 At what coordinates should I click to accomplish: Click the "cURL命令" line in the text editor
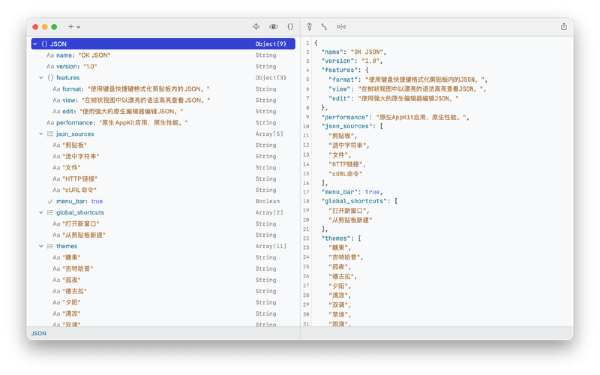pyautogui.click(x=345, y=174)
